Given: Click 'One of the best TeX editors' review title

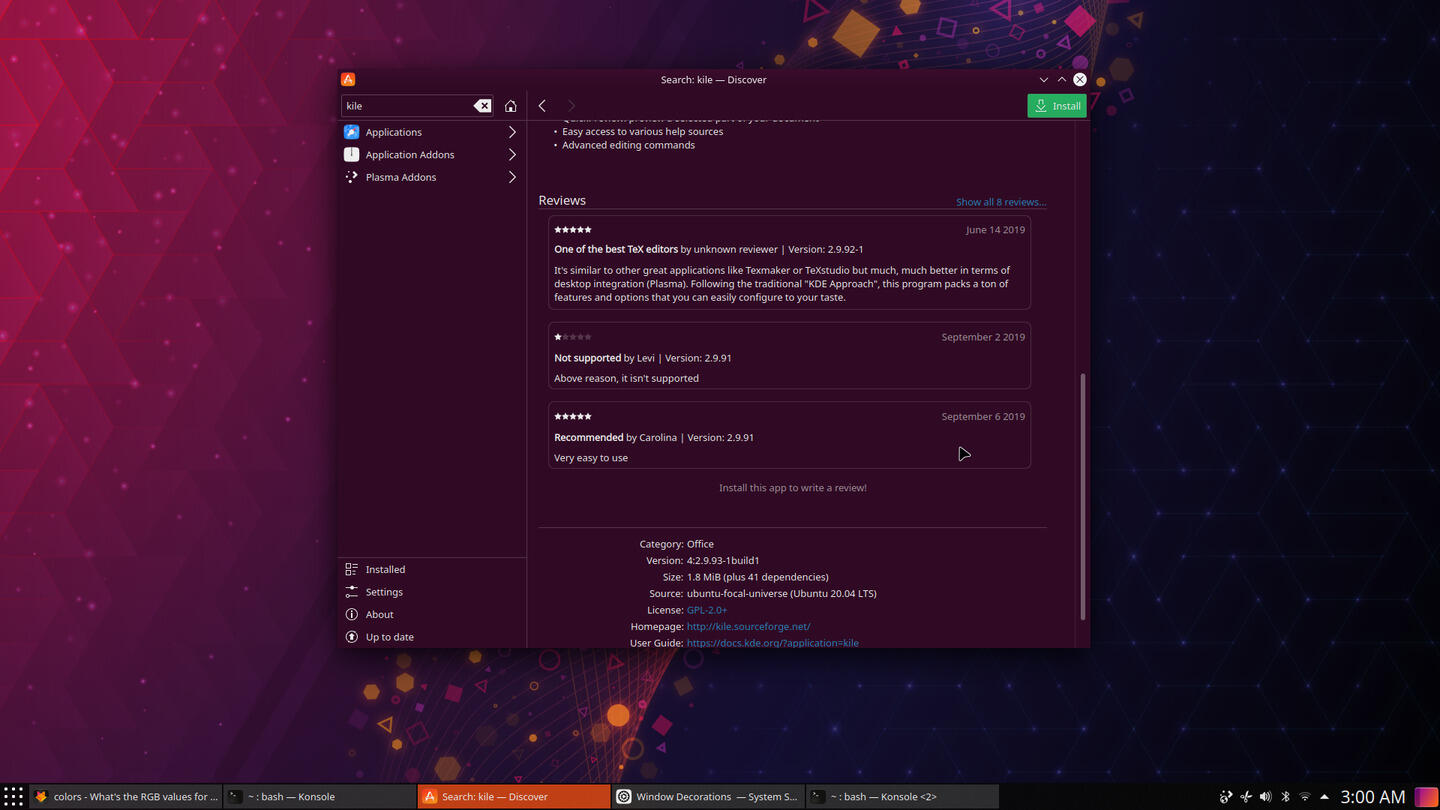Looking at the screenshot, I should (616, 249).
